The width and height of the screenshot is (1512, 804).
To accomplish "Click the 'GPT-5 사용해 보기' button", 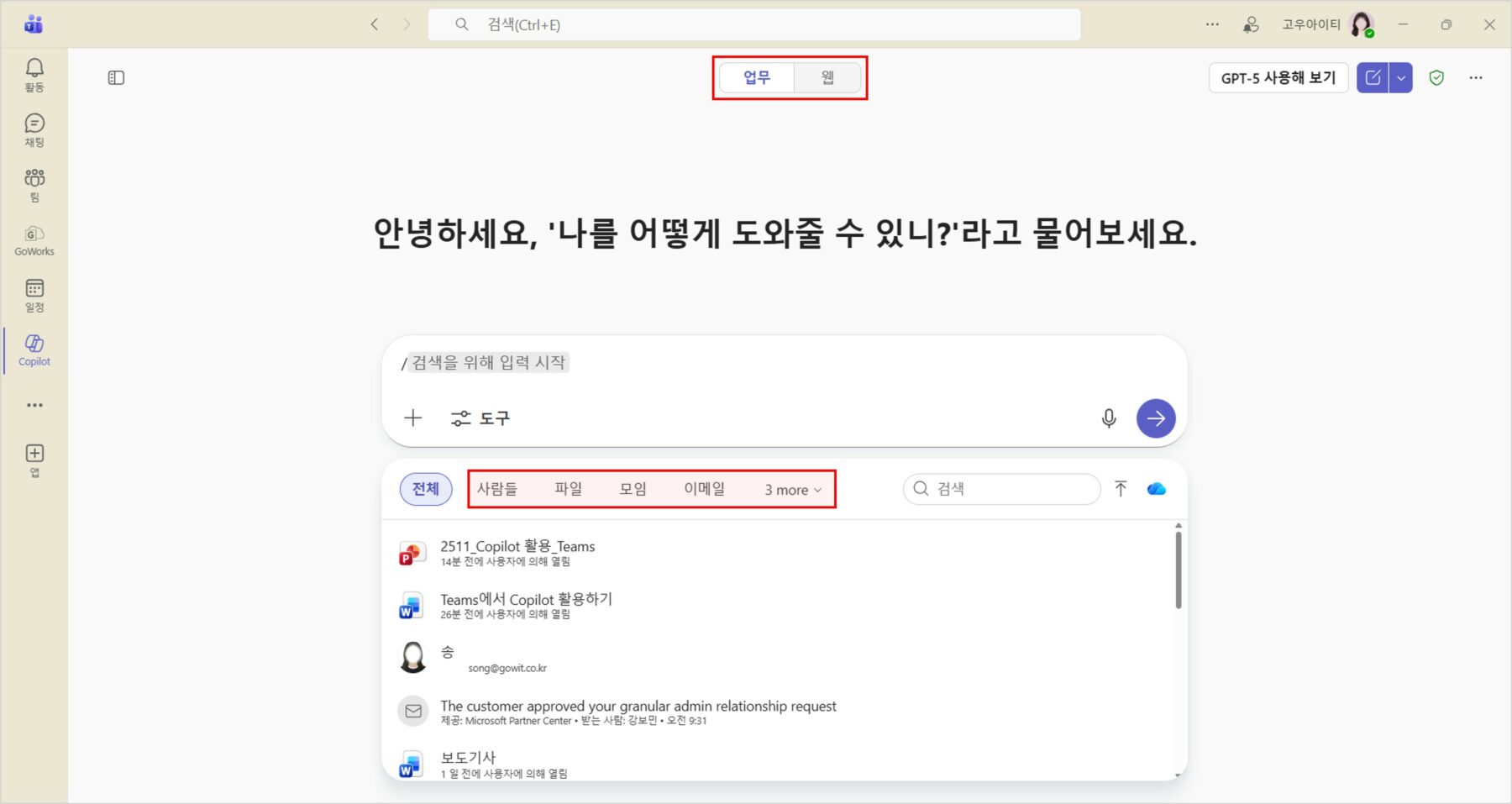I will (1278, 78).
